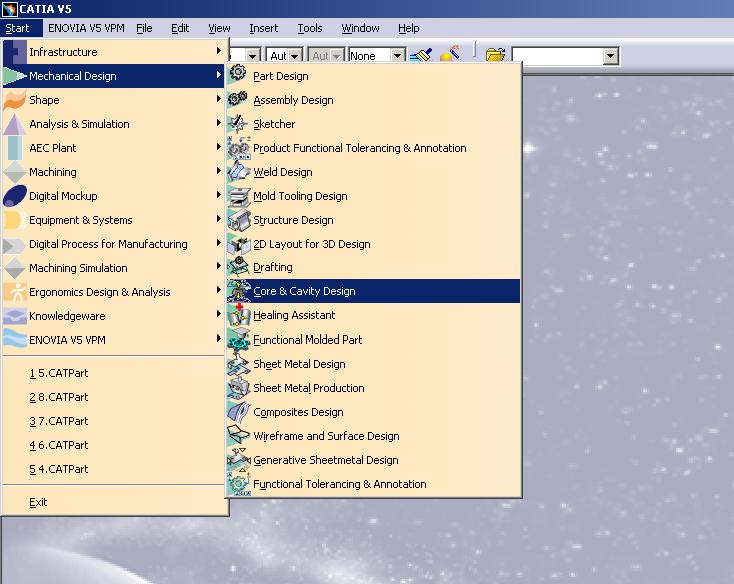Click the Assembly Design double-gear icon

coord(238,99)
